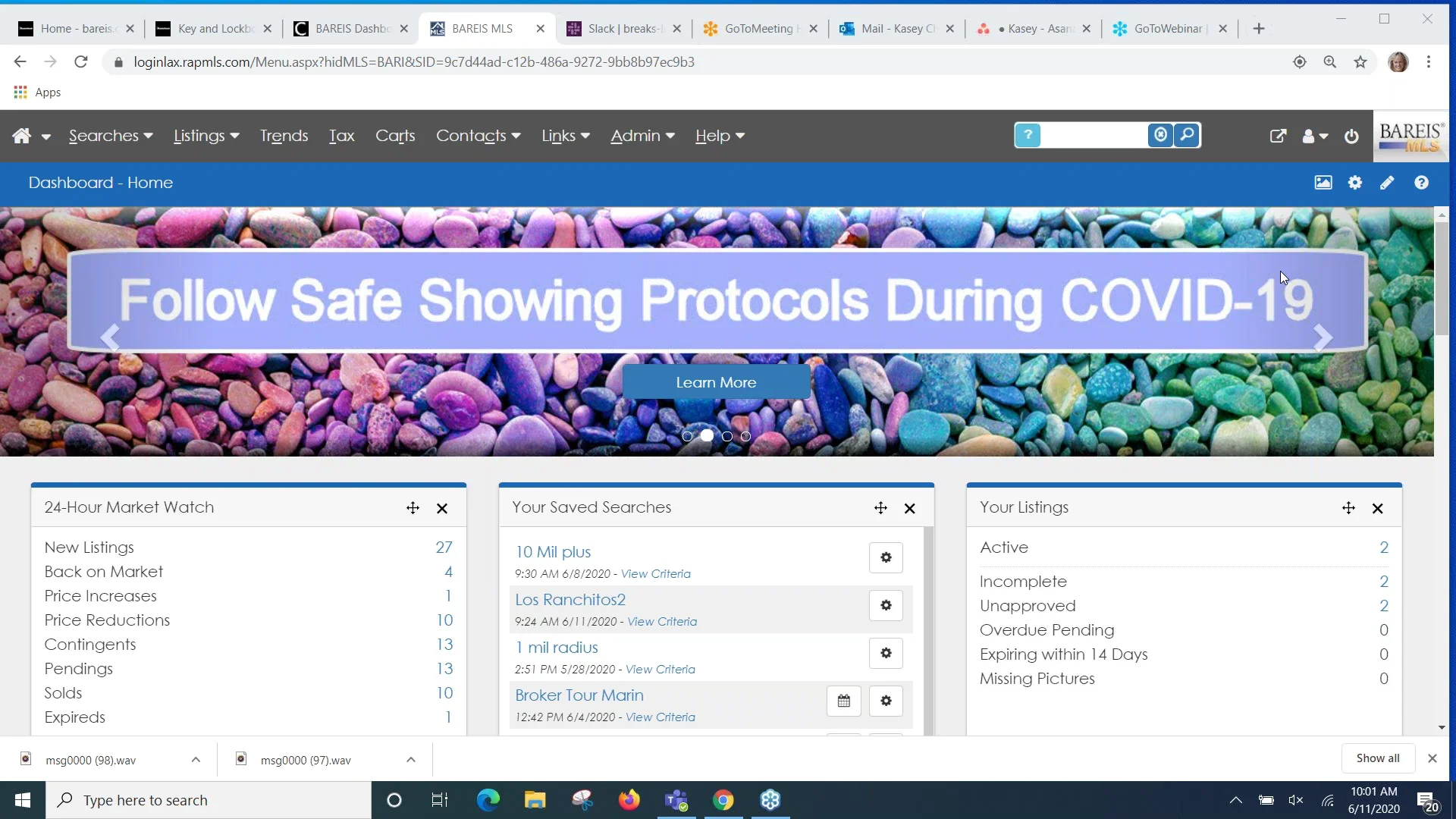Select the fourth carousel indicator dot
This screenshot has height=819, width=1456.
[745, 436]
